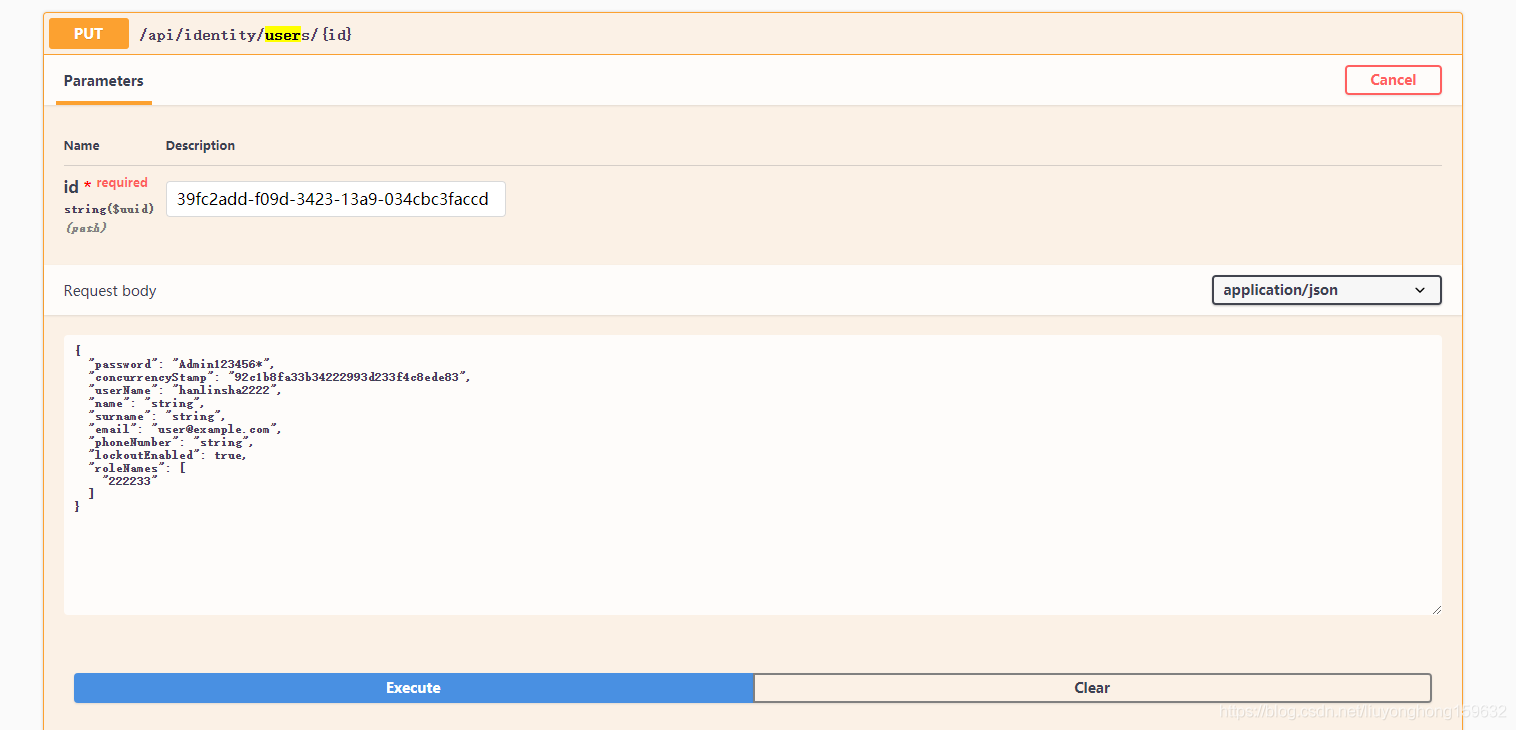Click the phoneNumber line in JSON

(x=171, y=442)
